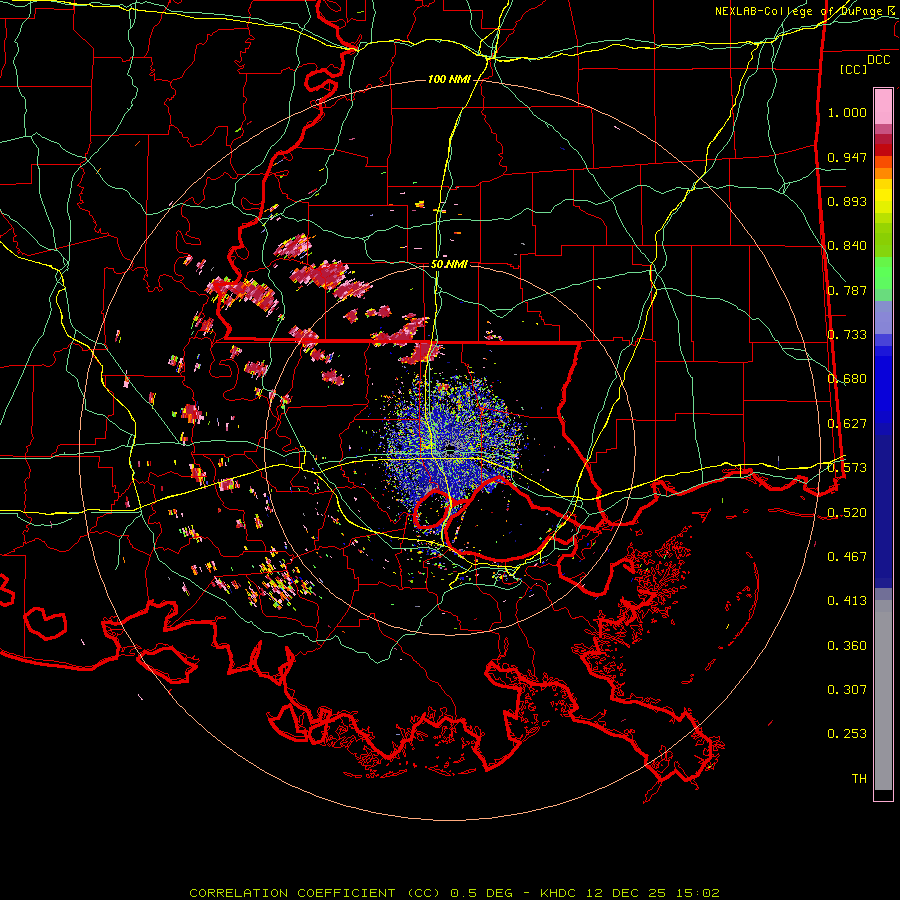Click the 0.467 scale value
The width and height of the screenshot is (900, 900).
click(x=847, y=557)
